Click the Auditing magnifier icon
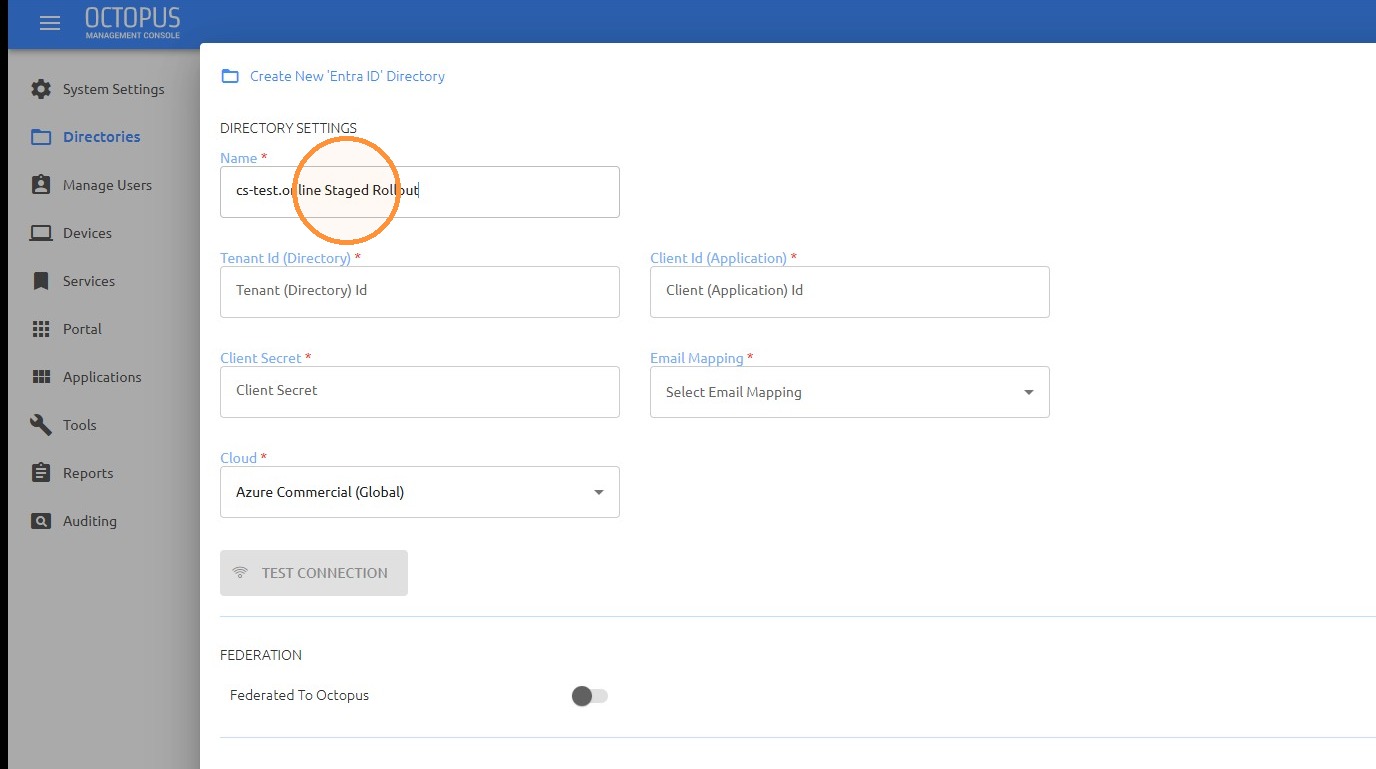The height and width of the screenshot is (769, 1376). click(41, 521)
